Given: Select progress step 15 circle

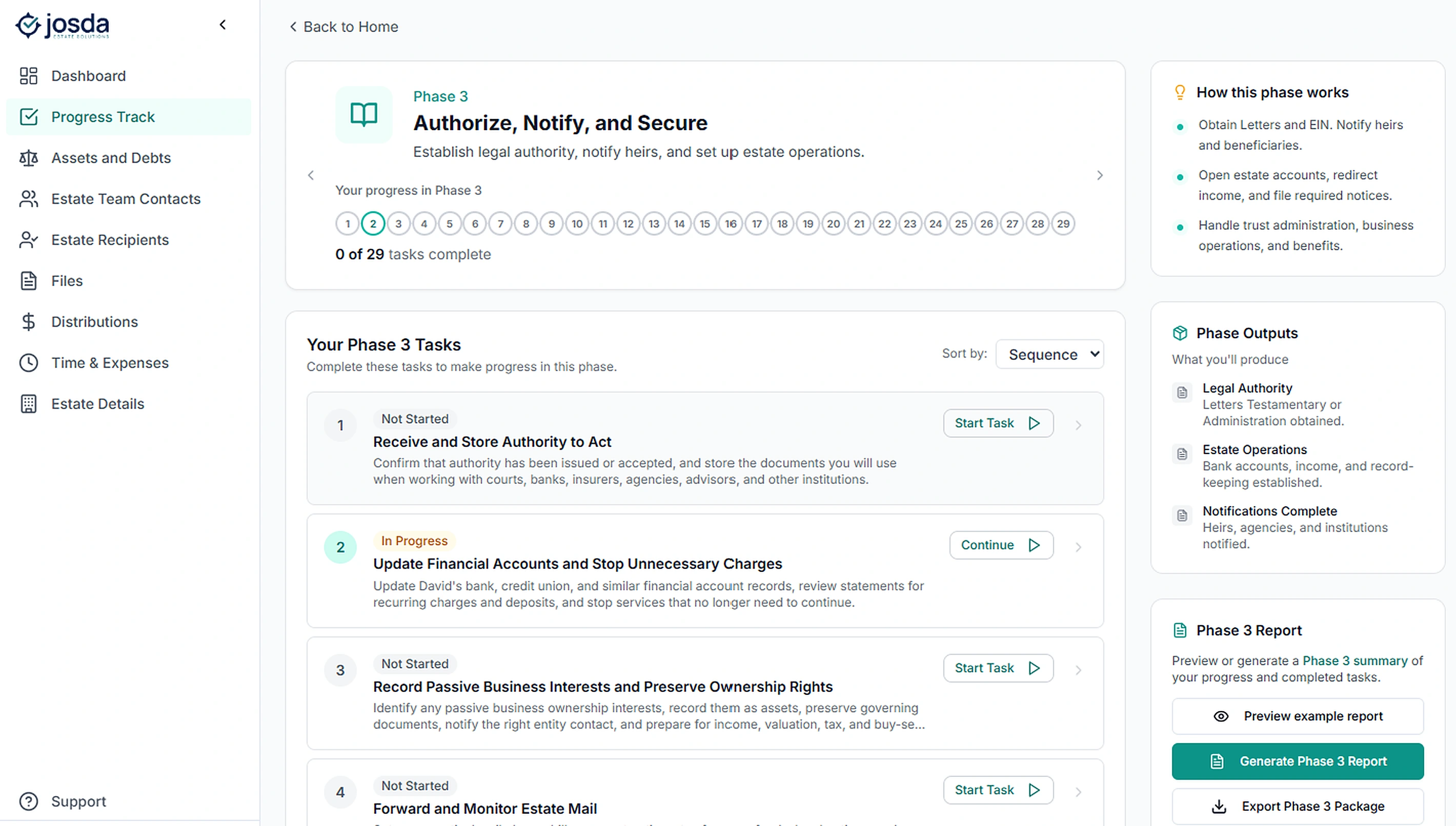Looking at the screenshot, I should pyautogui.click(x=705, y=223).
